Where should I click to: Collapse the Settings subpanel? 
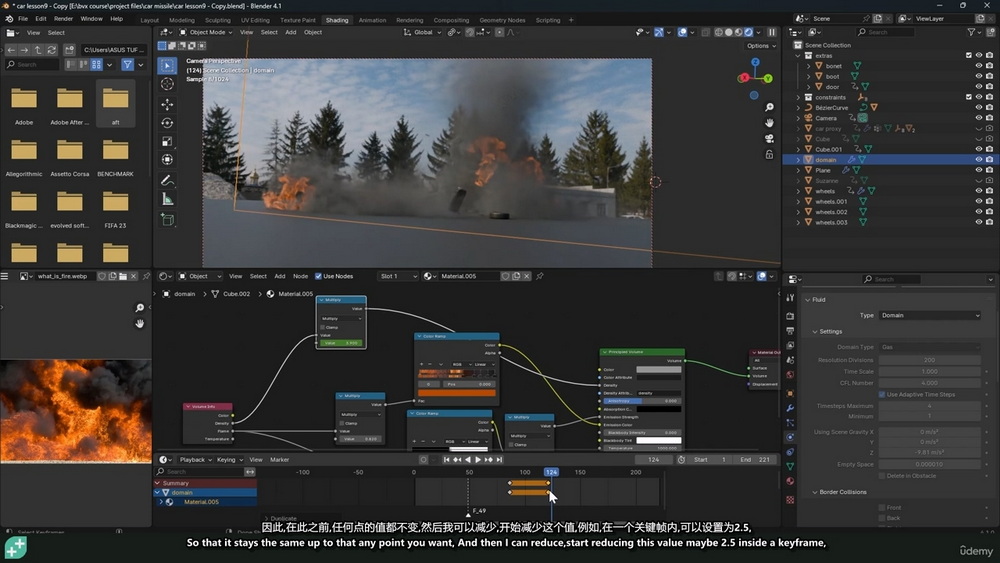[815, 332]
